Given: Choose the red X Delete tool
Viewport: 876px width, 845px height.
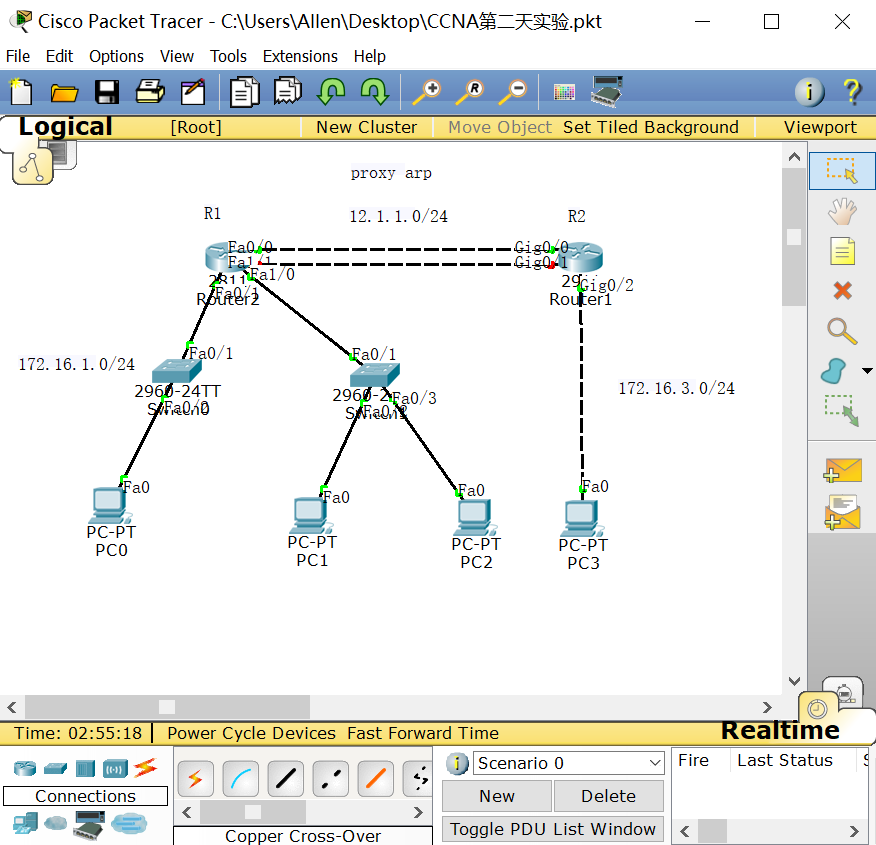Looking at the screenshot, I should [842, 290].
